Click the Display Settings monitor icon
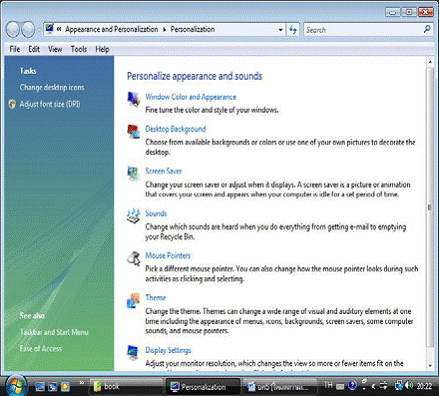The width and height of the screenshot is (439, 396). tap(133, 352)
